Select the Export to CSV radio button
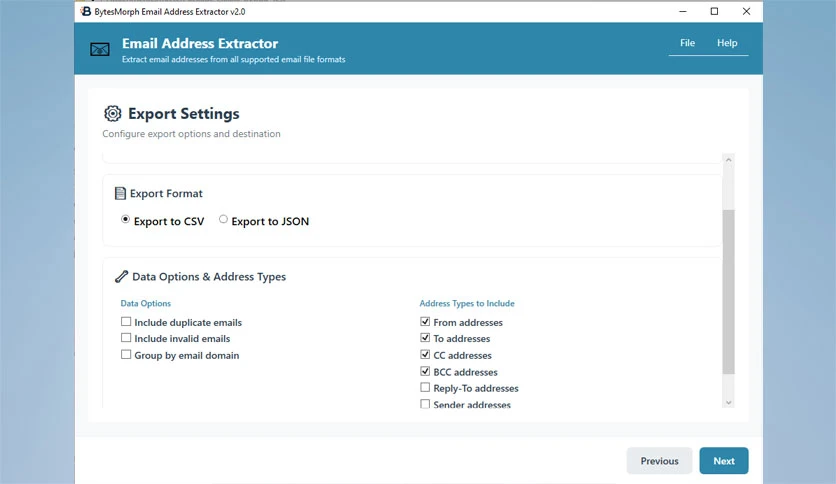This screenshot has height=484, width=836. (125, 219)
